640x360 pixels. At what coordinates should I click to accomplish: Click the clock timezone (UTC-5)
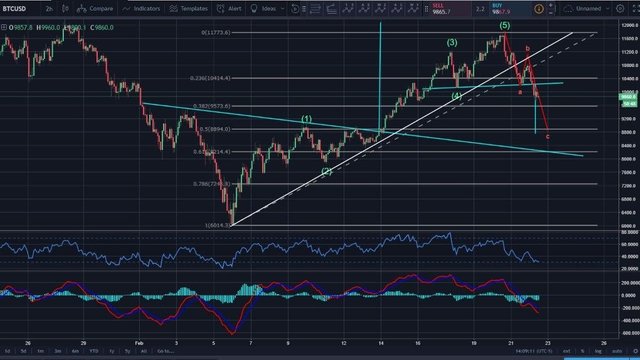click(533, 351)
